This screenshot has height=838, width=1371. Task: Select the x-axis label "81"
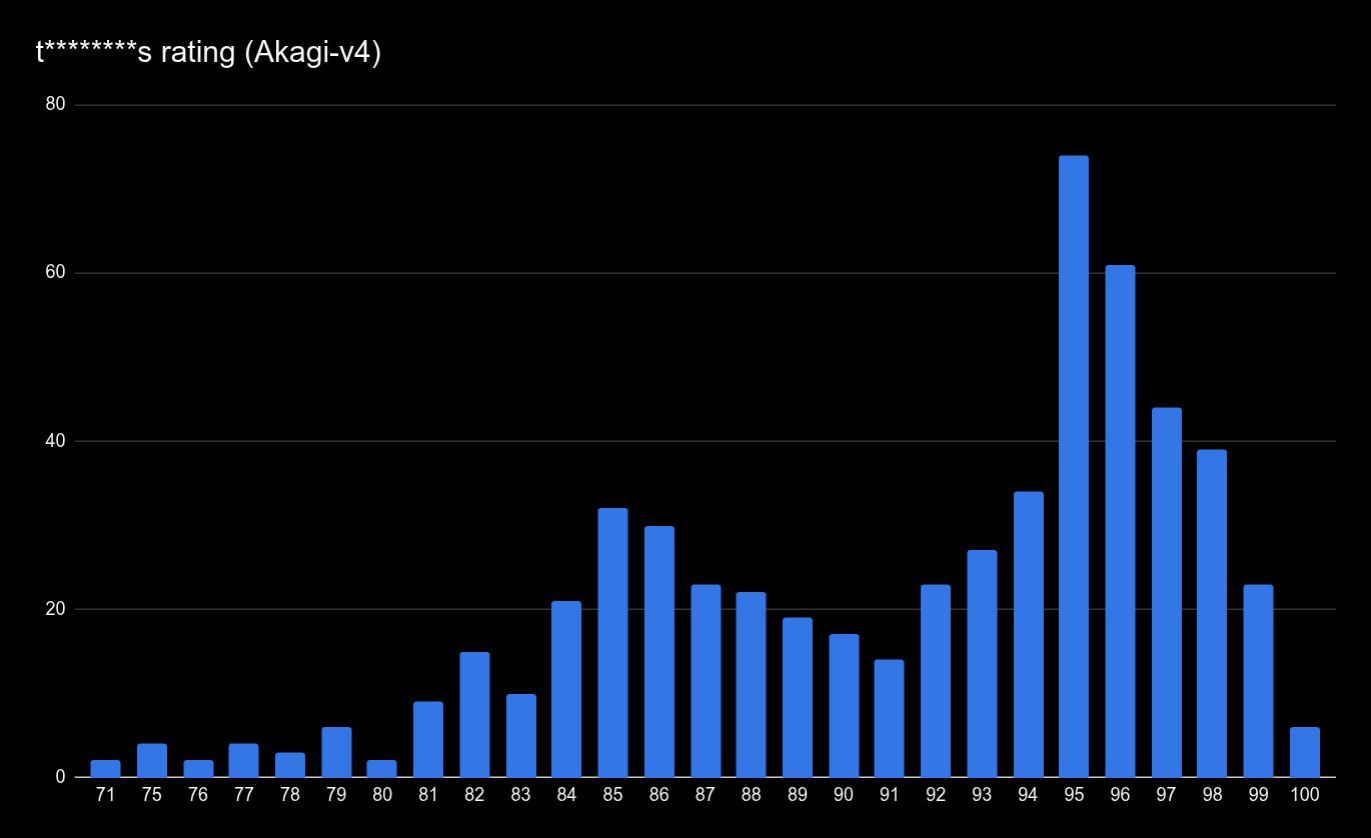click(428, 796)
